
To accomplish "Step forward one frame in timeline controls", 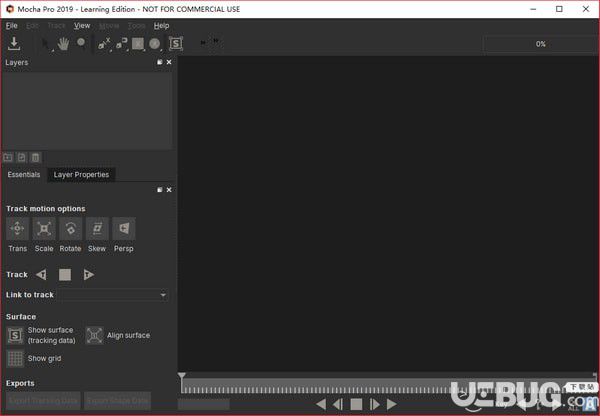I will tap(375, 404).
